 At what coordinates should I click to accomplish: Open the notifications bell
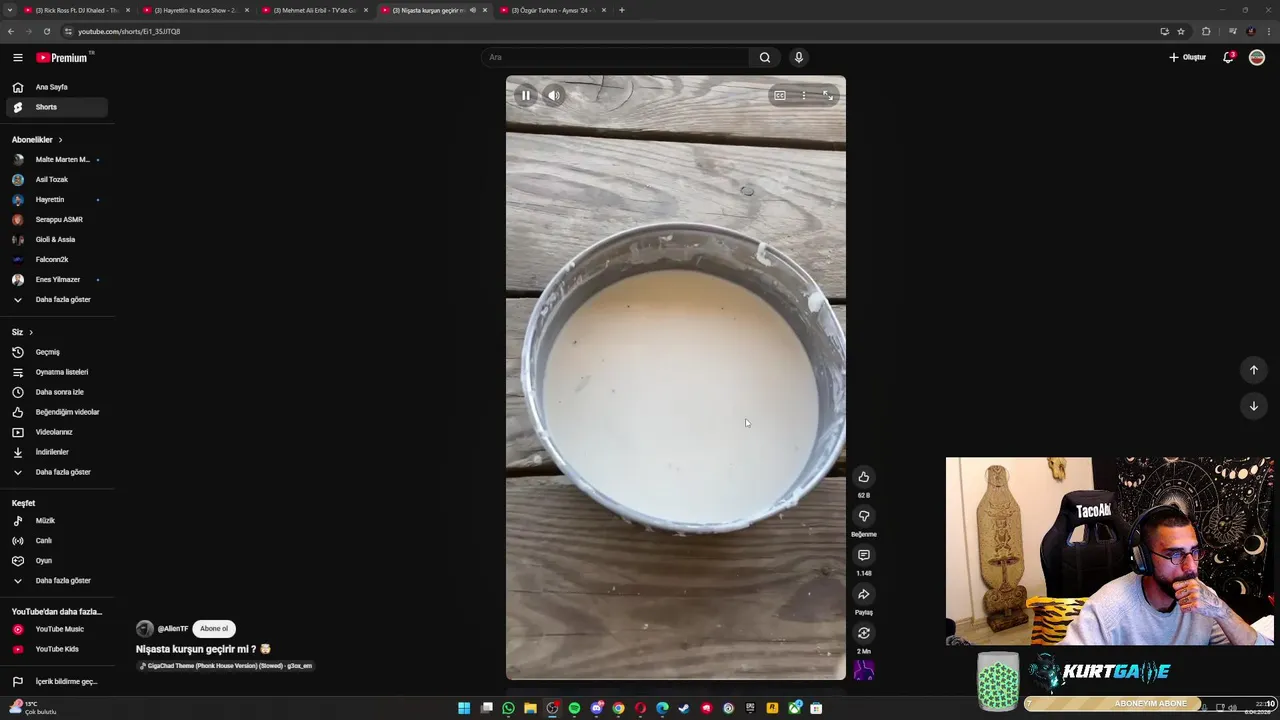(x=1229, y=57)
